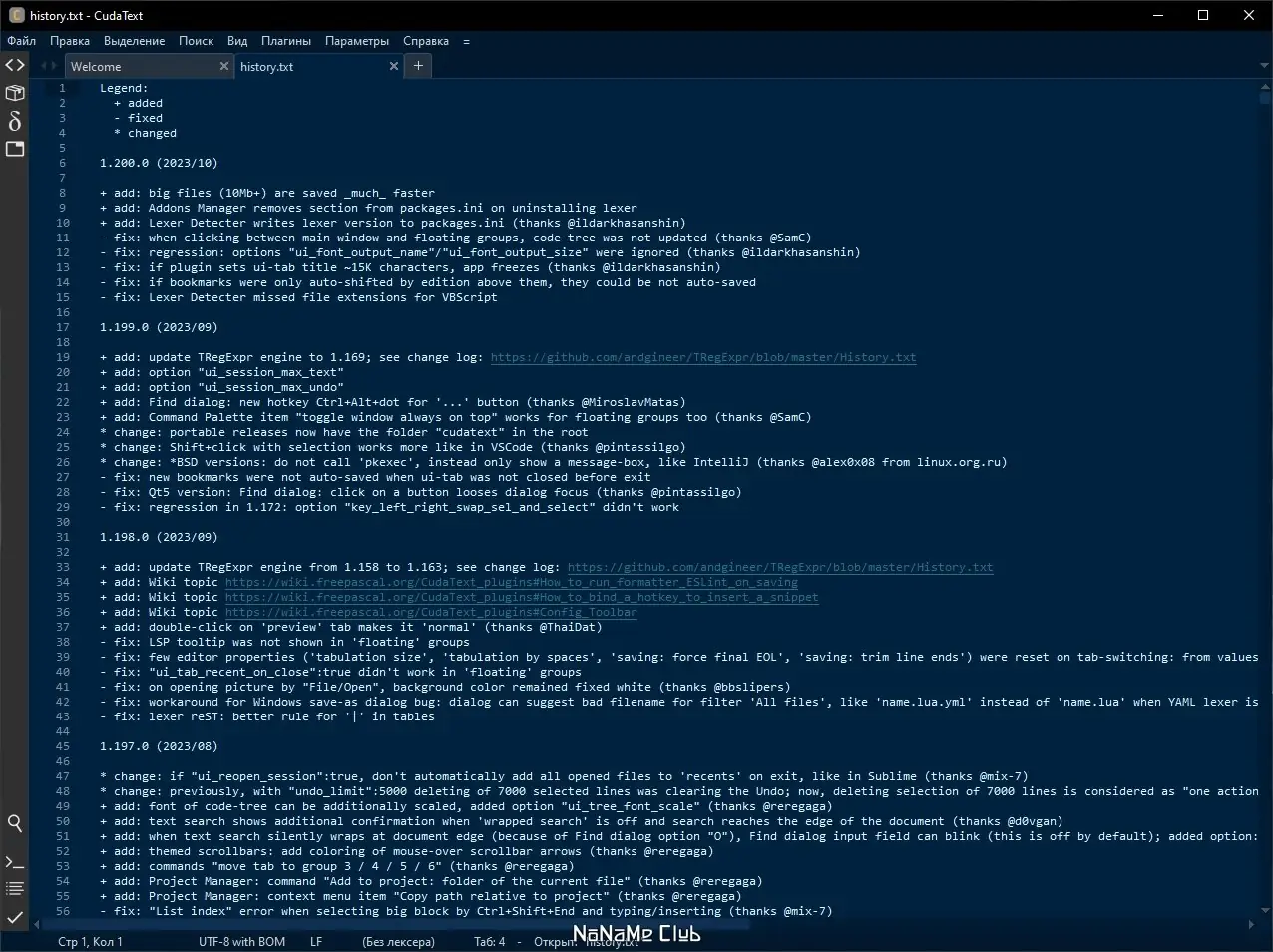Maximize the CudaText window
The width and height of the screenshot is (1273, 952).
tap(1203, 15)
